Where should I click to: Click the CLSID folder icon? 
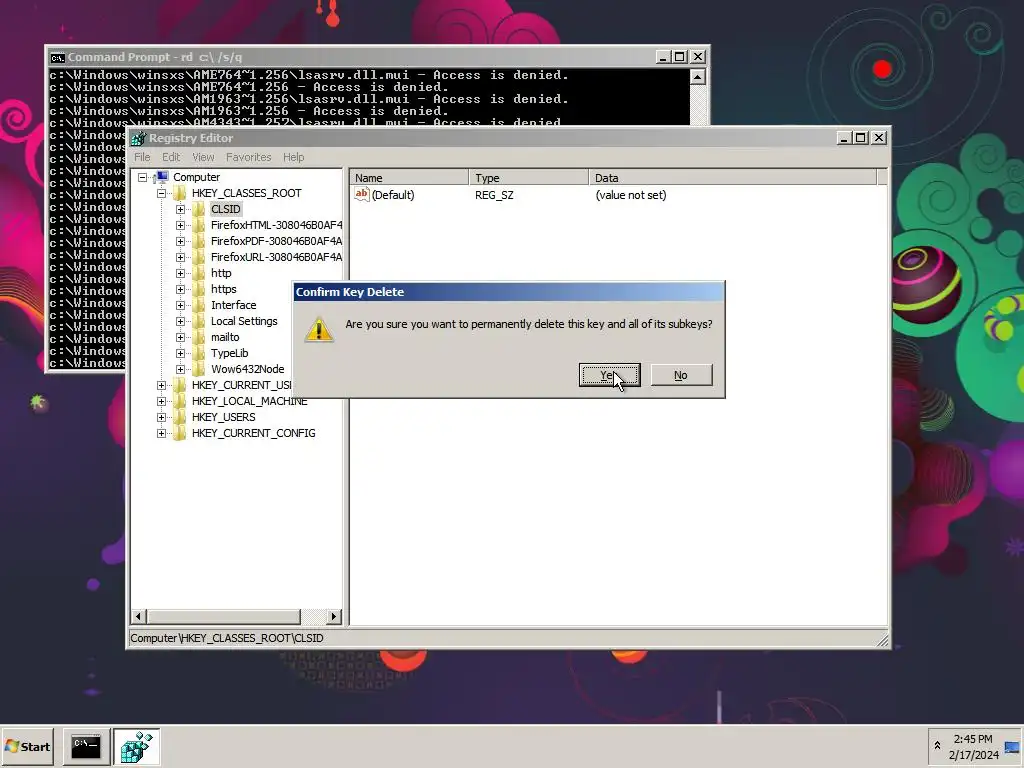tap(199, 209)
